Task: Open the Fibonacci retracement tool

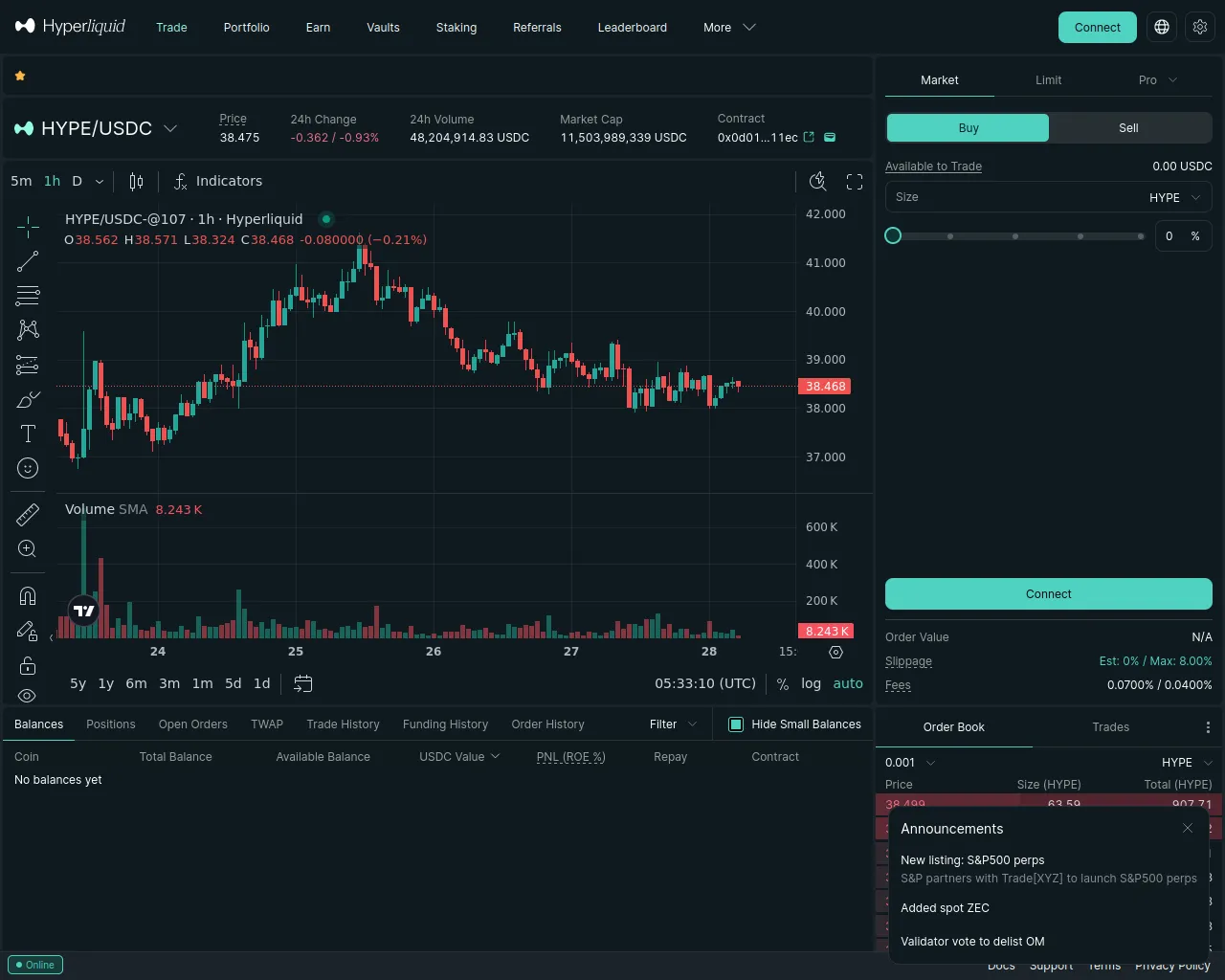Action: (28, 296)
